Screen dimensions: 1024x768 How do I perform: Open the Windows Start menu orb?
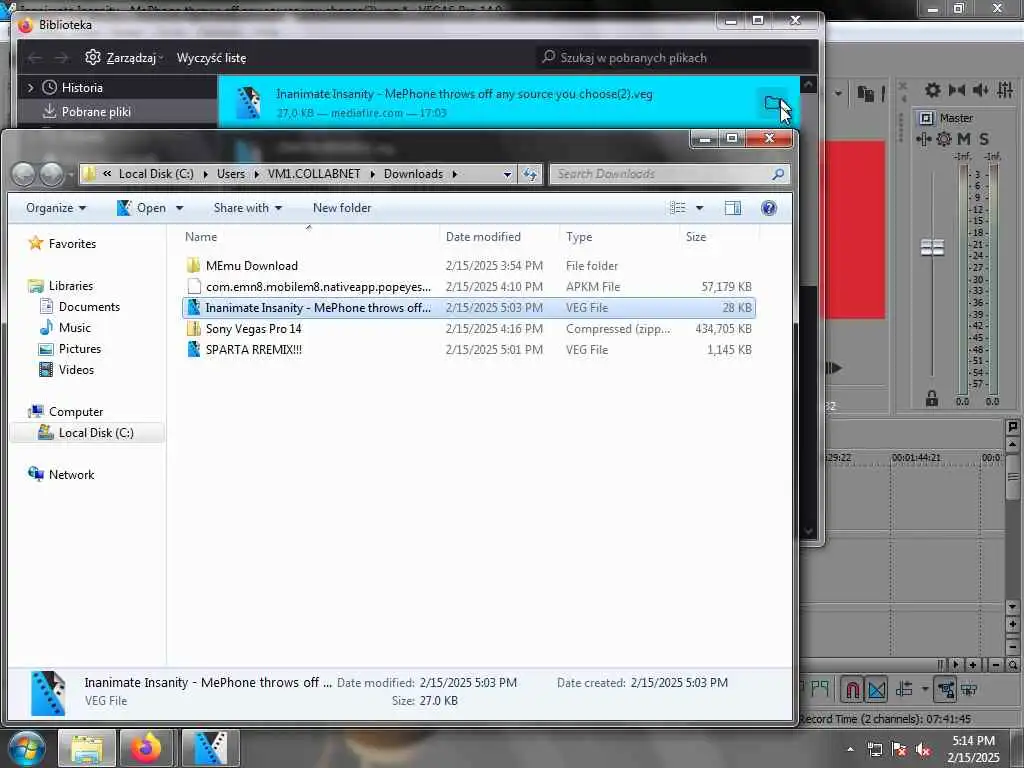(x=26, y=748)
